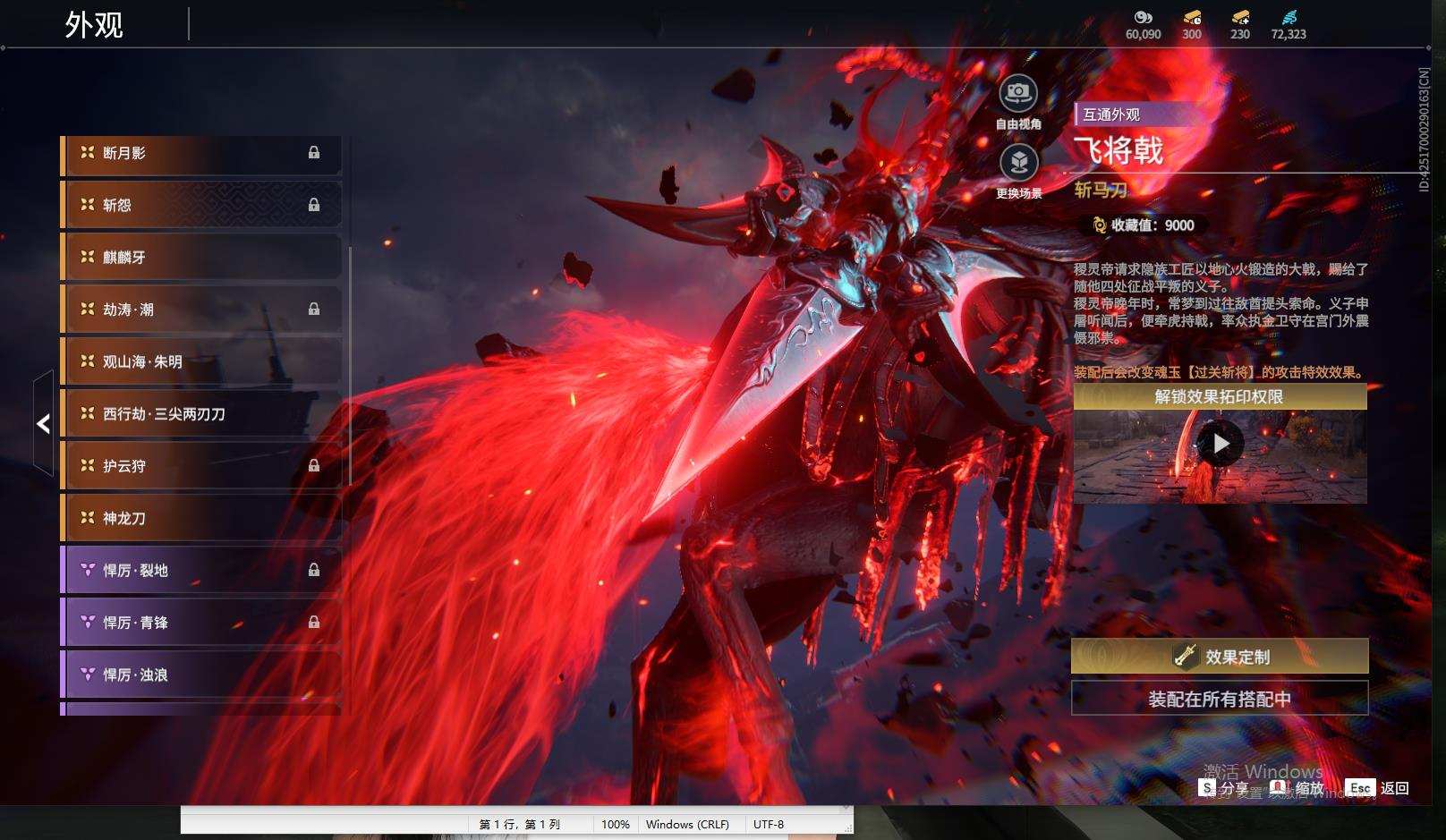Click the 分享 share button
The width and height of the screenshot is (1446, 840).
(1225, 788)
